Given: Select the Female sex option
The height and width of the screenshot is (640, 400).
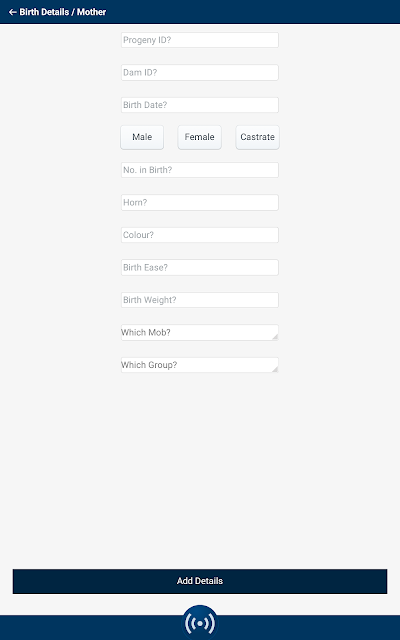Looking at the screenshot, I should coord(200,137).
